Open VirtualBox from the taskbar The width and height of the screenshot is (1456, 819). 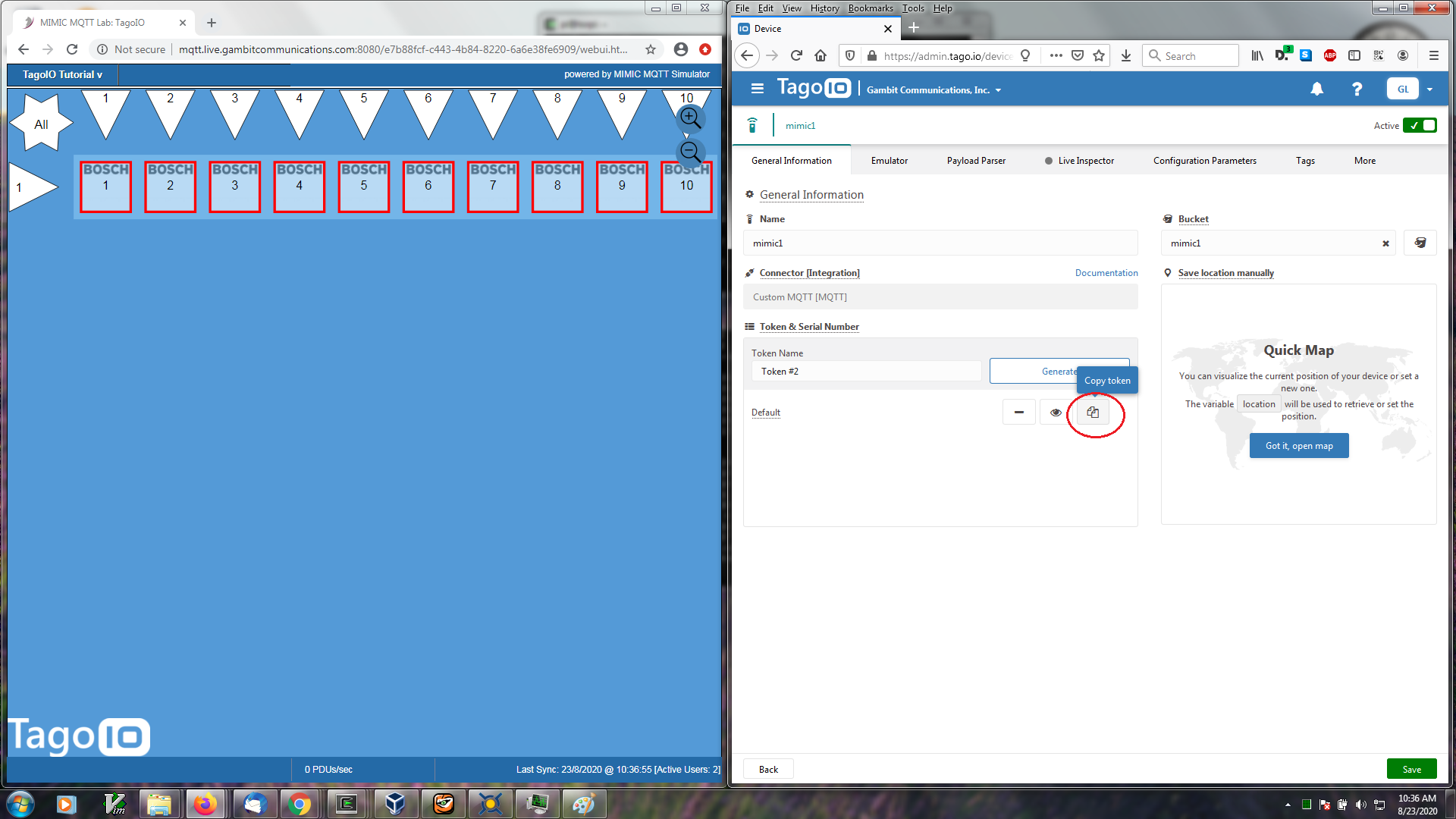(395, 804)
